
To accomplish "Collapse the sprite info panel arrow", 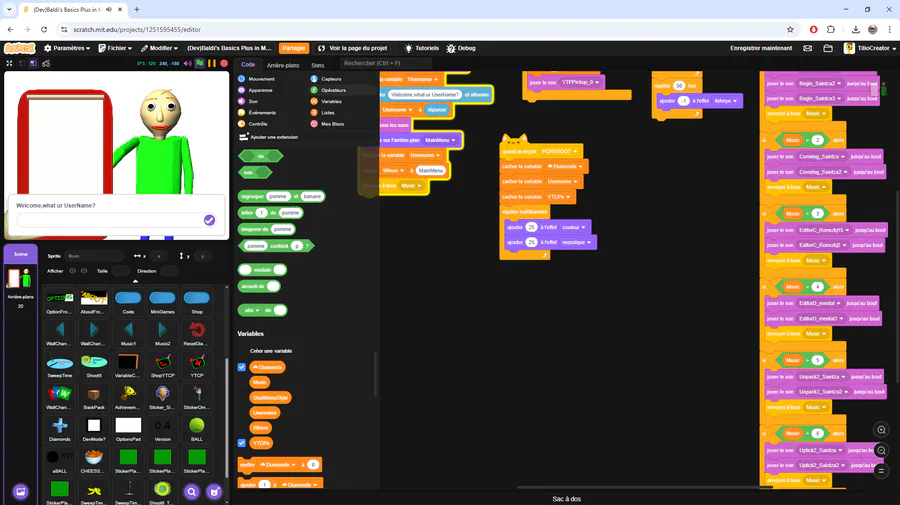I will [135, 281].
